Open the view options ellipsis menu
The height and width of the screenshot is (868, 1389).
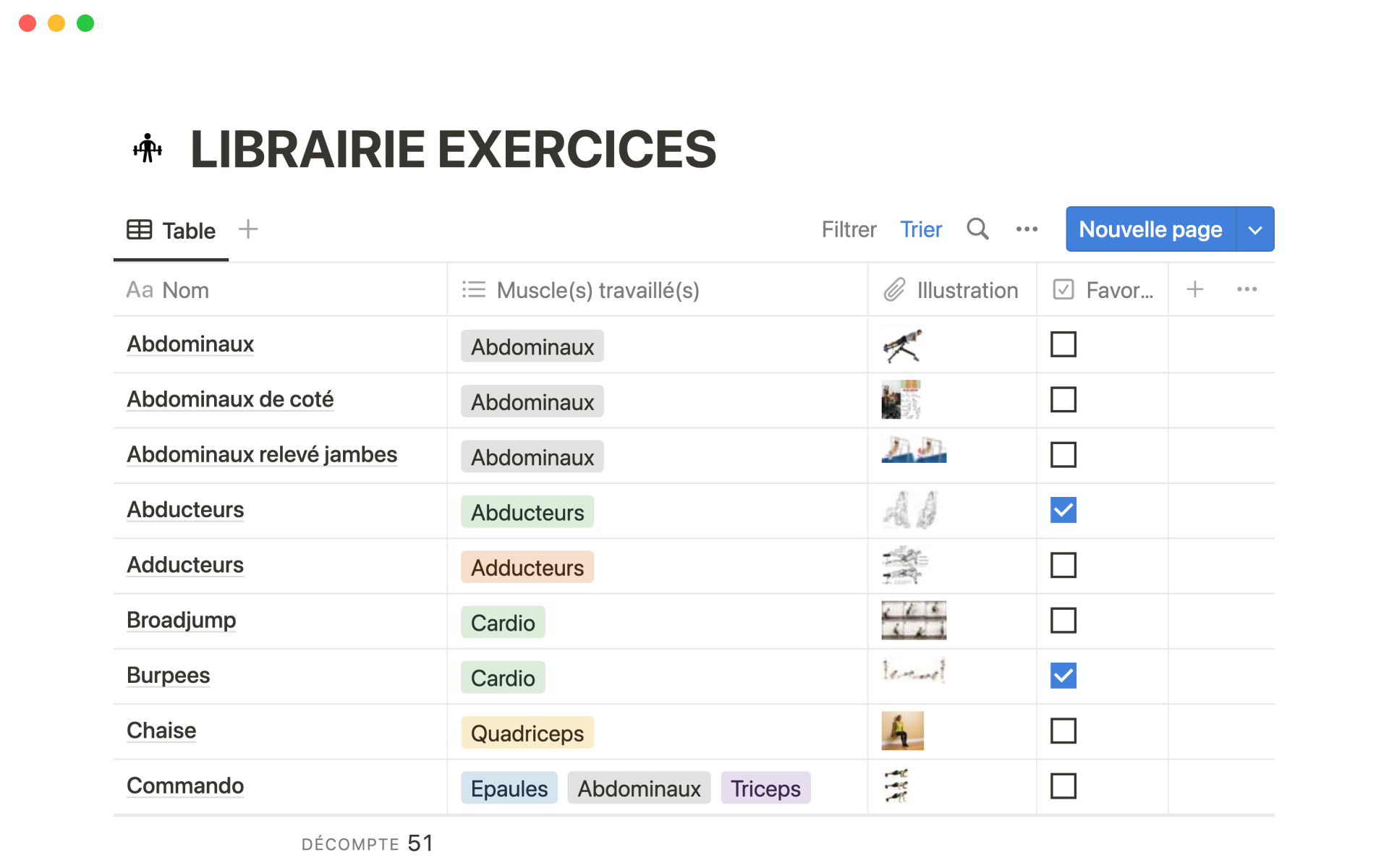tap(1027, 229)
